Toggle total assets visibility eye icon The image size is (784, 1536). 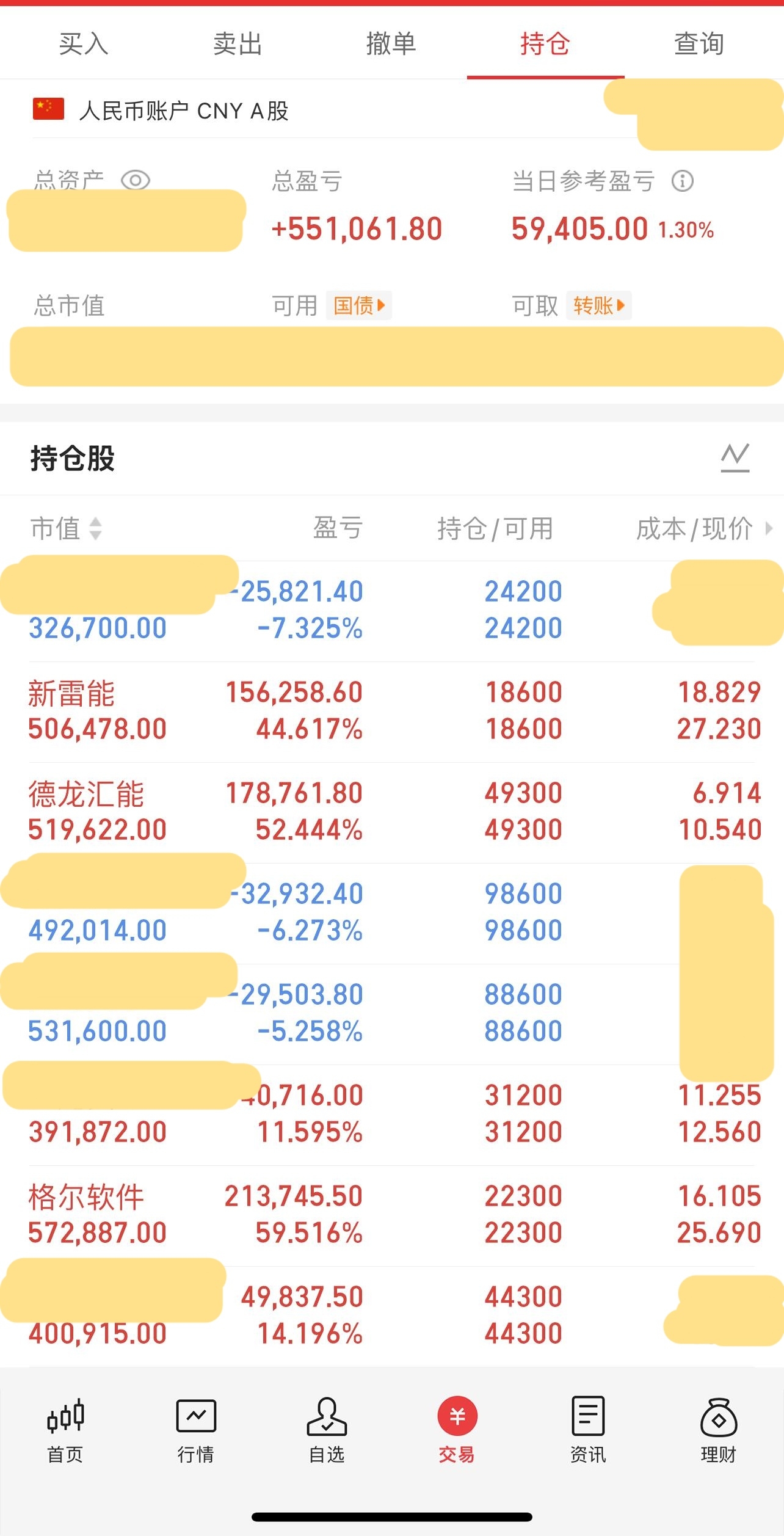tap(135, 181)
